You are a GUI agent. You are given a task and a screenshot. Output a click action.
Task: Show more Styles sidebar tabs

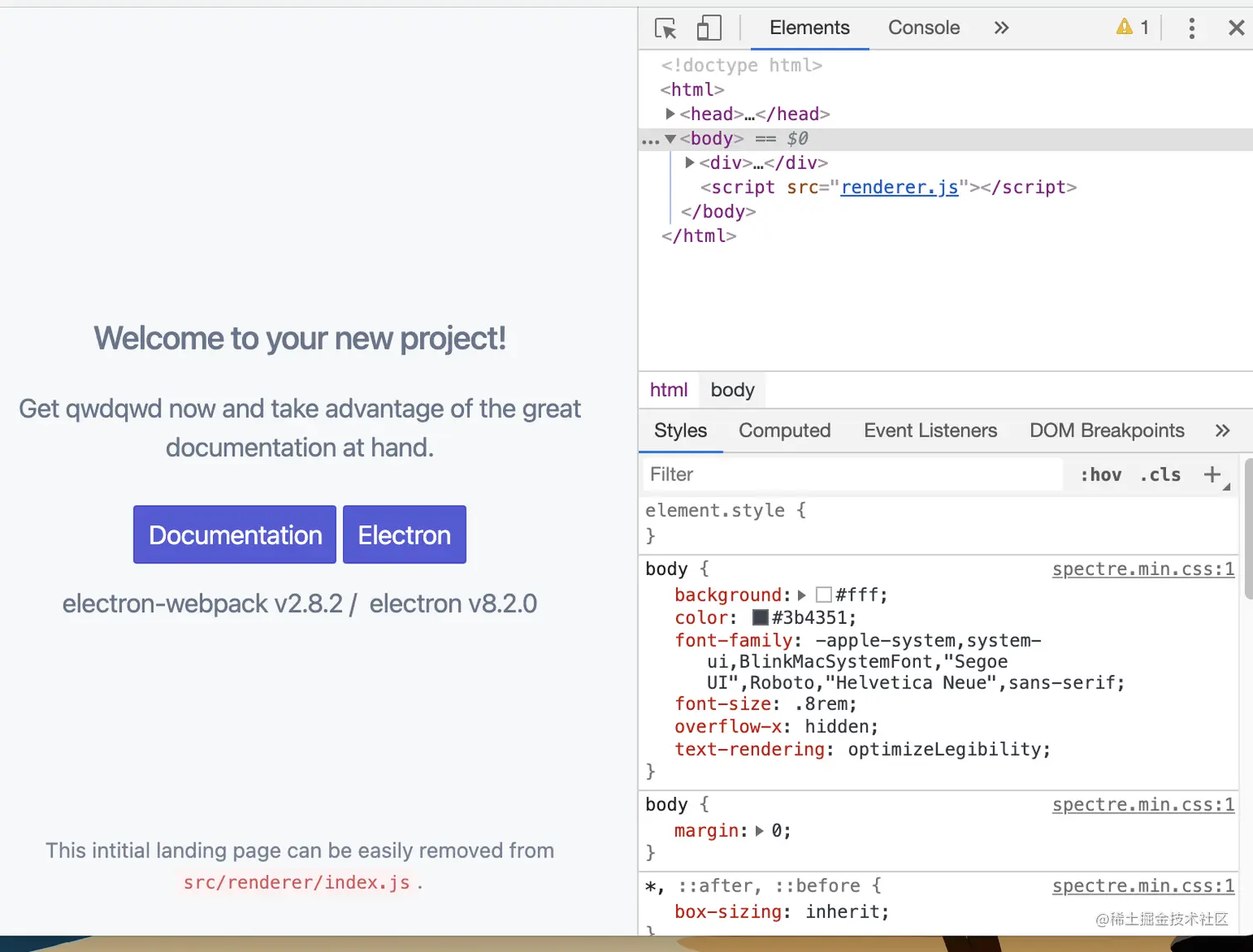click(x=1222, y=431)
